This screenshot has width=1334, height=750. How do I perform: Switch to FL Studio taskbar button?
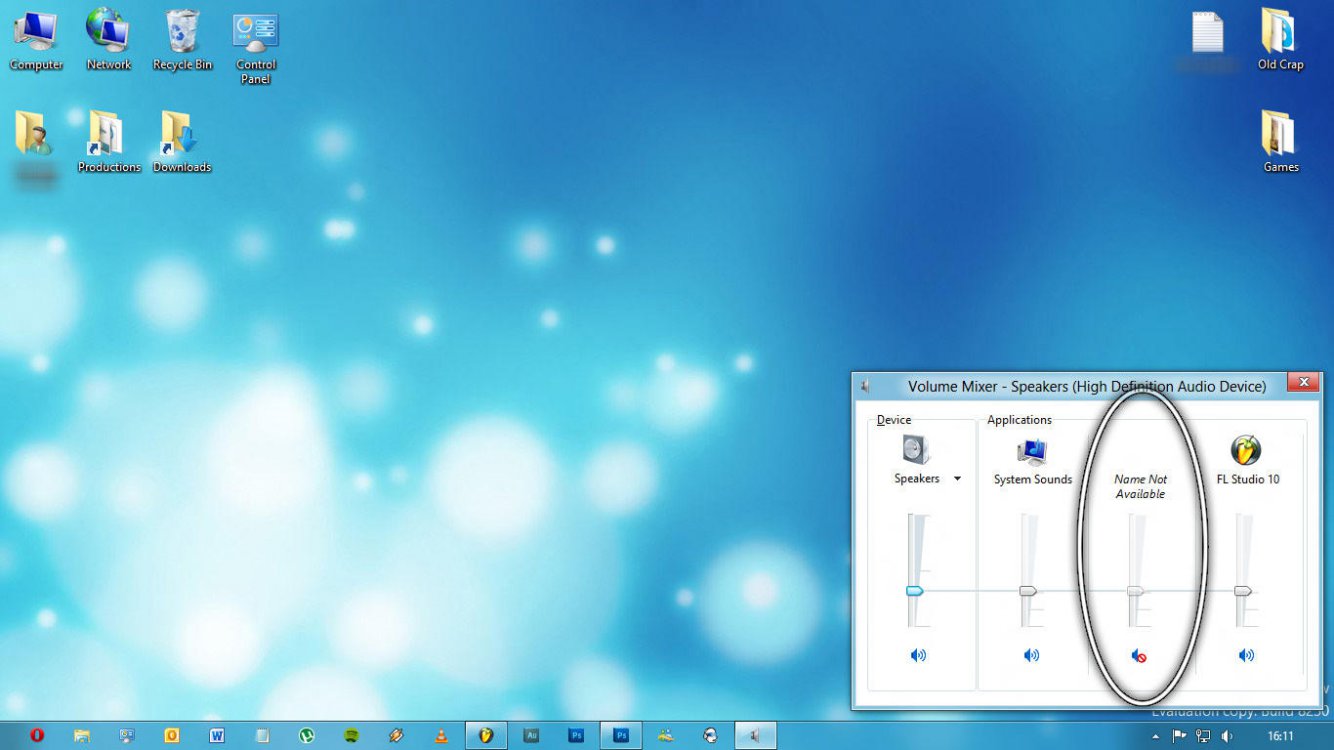[x=486, y=735]
